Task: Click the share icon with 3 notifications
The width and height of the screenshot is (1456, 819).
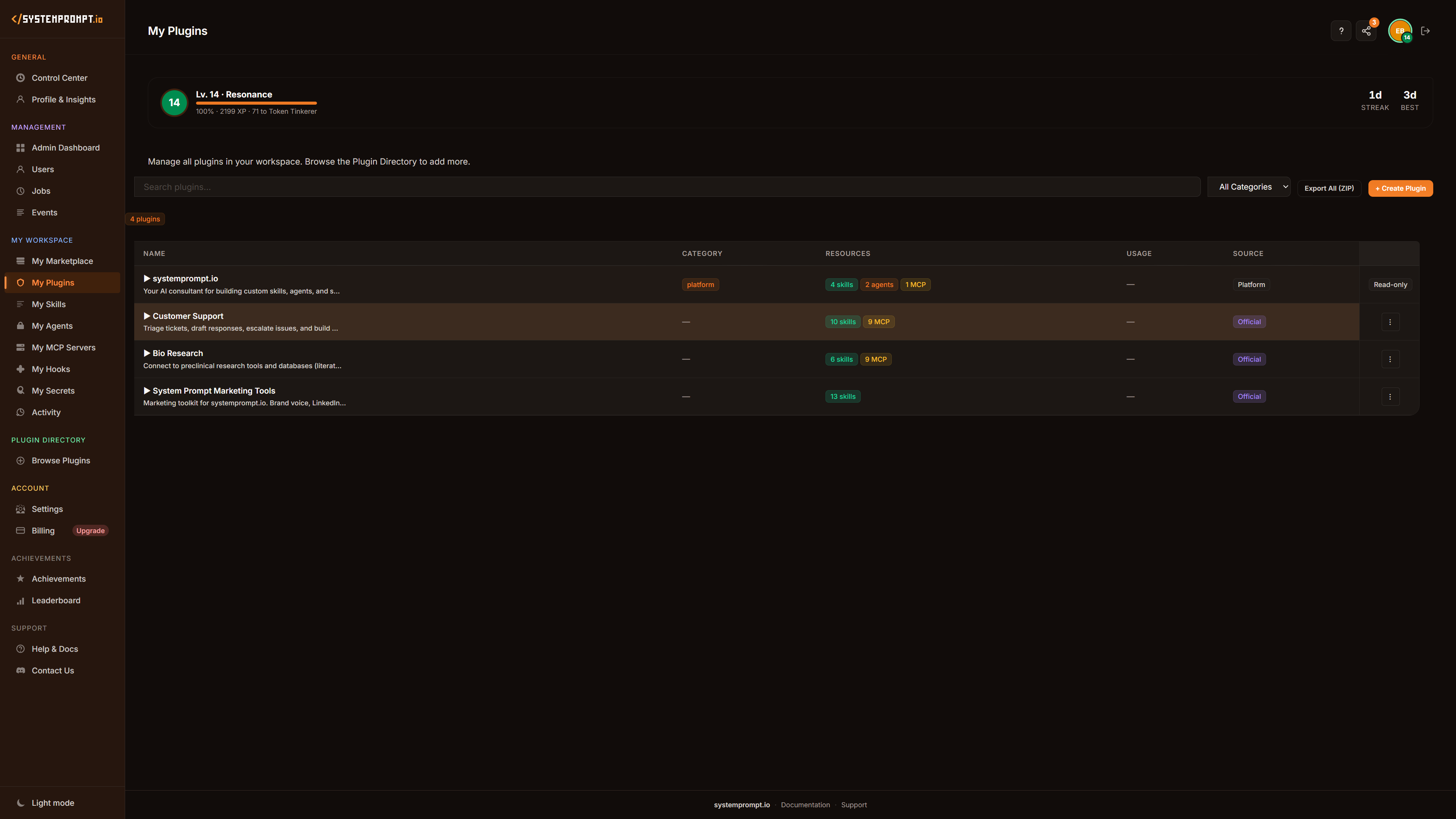Action: pos(1367,31)
